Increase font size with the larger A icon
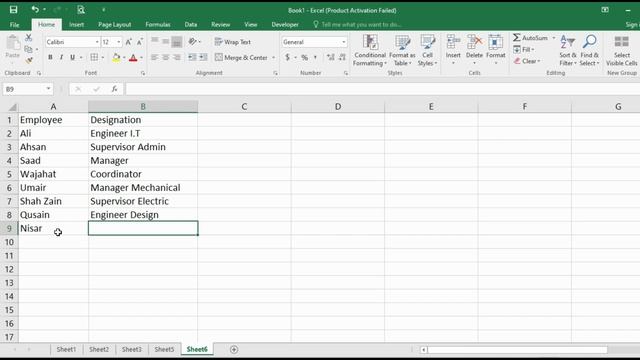Screen dimensions: 640x360 129,42
